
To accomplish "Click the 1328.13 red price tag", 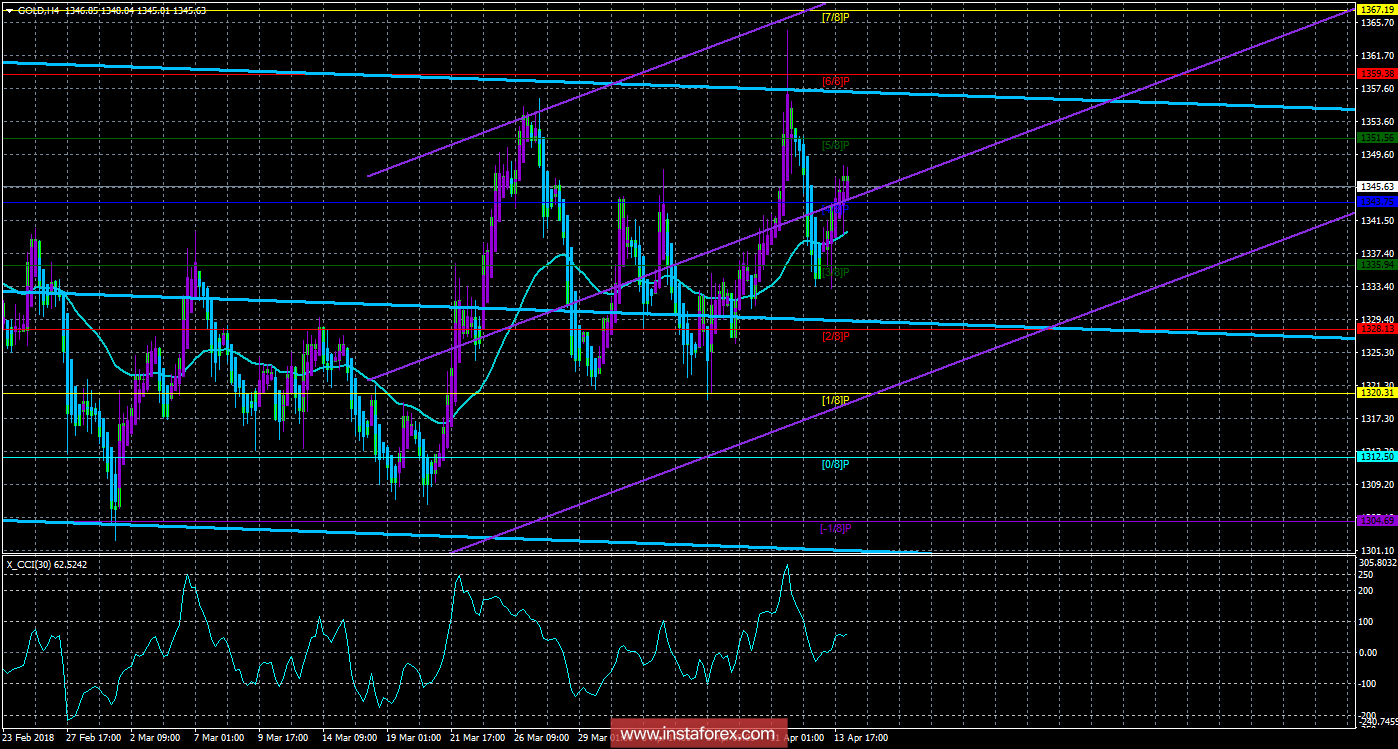I will (x=1376, y=328).
